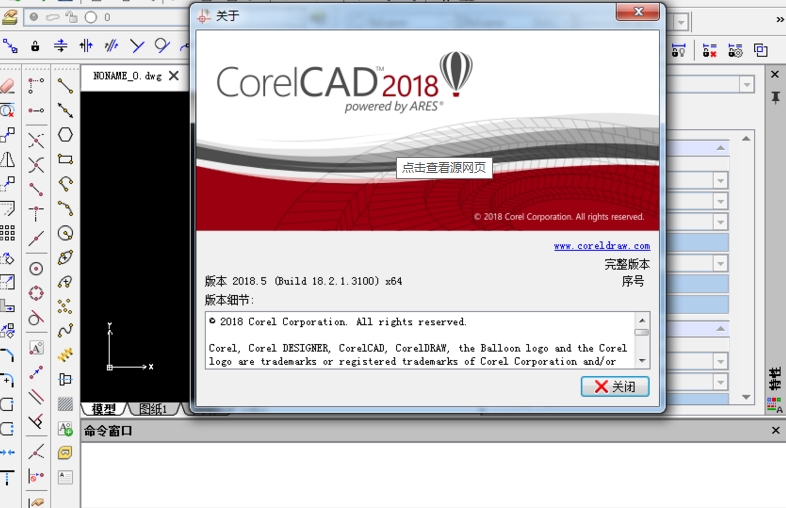Close the 命令窗口 command window panel

(x=775, y=430)
